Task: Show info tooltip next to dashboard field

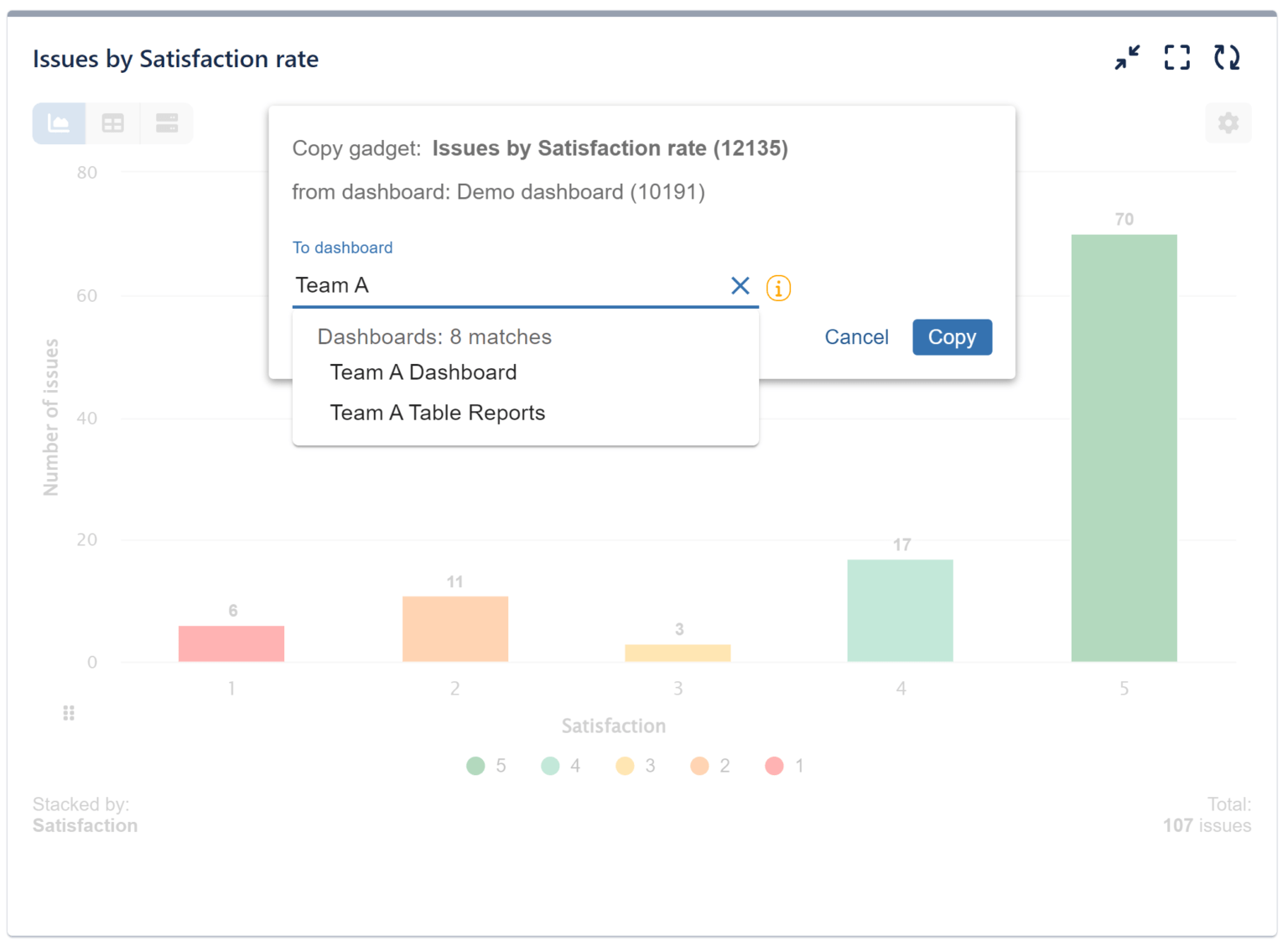Action: tap(778, 288)
